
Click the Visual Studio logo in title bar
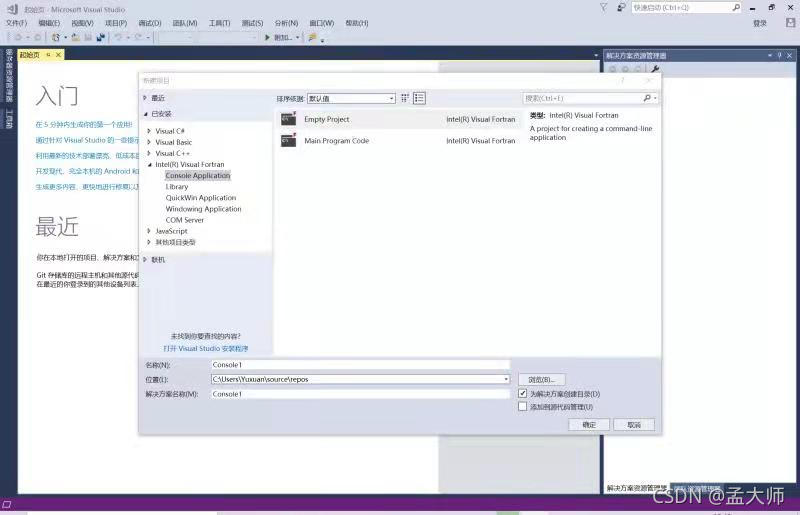click(x=13, y=9)
